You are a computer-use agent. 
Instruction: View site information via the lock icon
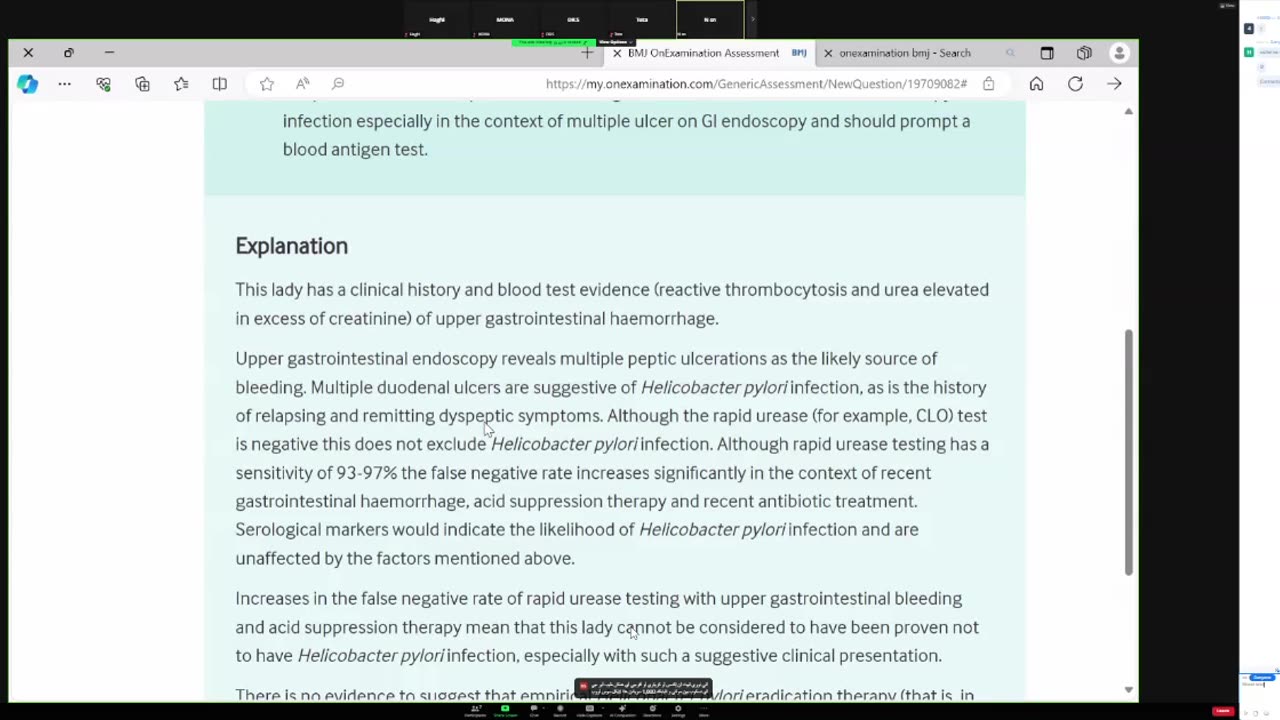coord(988,84)
